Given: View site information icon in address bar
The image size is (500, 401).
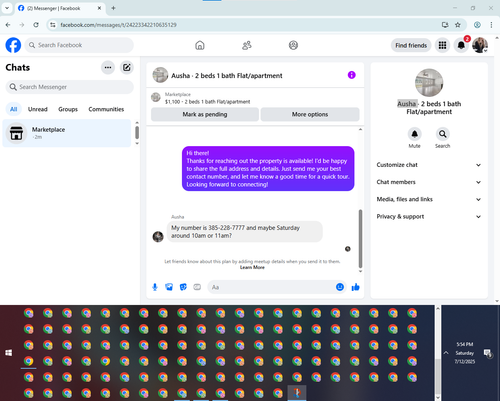Looking at the screenshot, I should click(x=53, y=25).
